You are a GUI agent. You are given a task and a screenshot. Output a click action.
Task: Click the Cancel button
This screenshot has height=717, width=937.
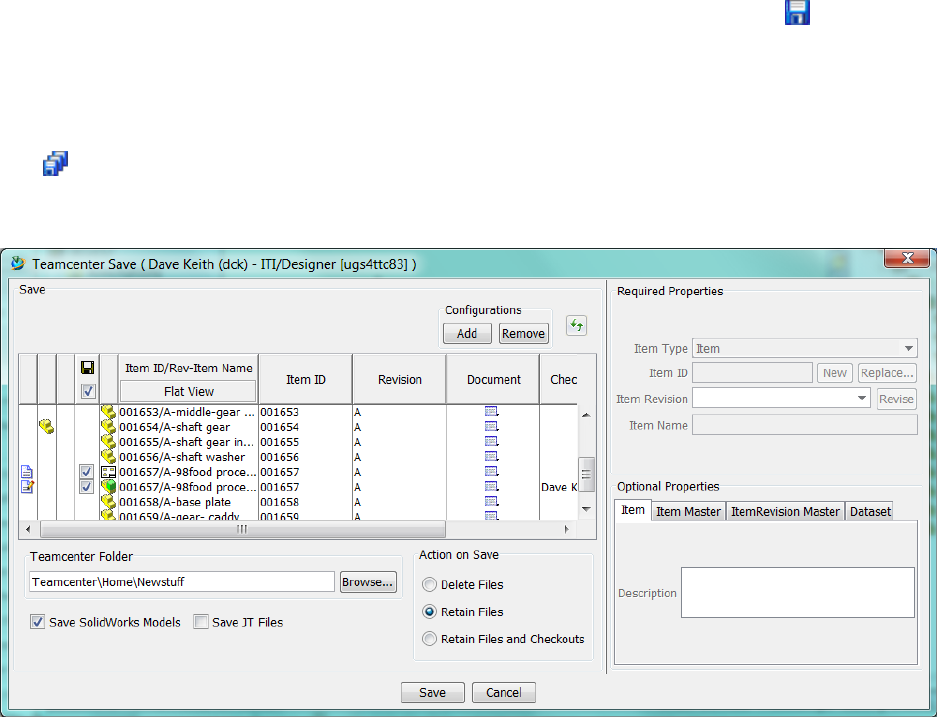[x=504, y=693]
